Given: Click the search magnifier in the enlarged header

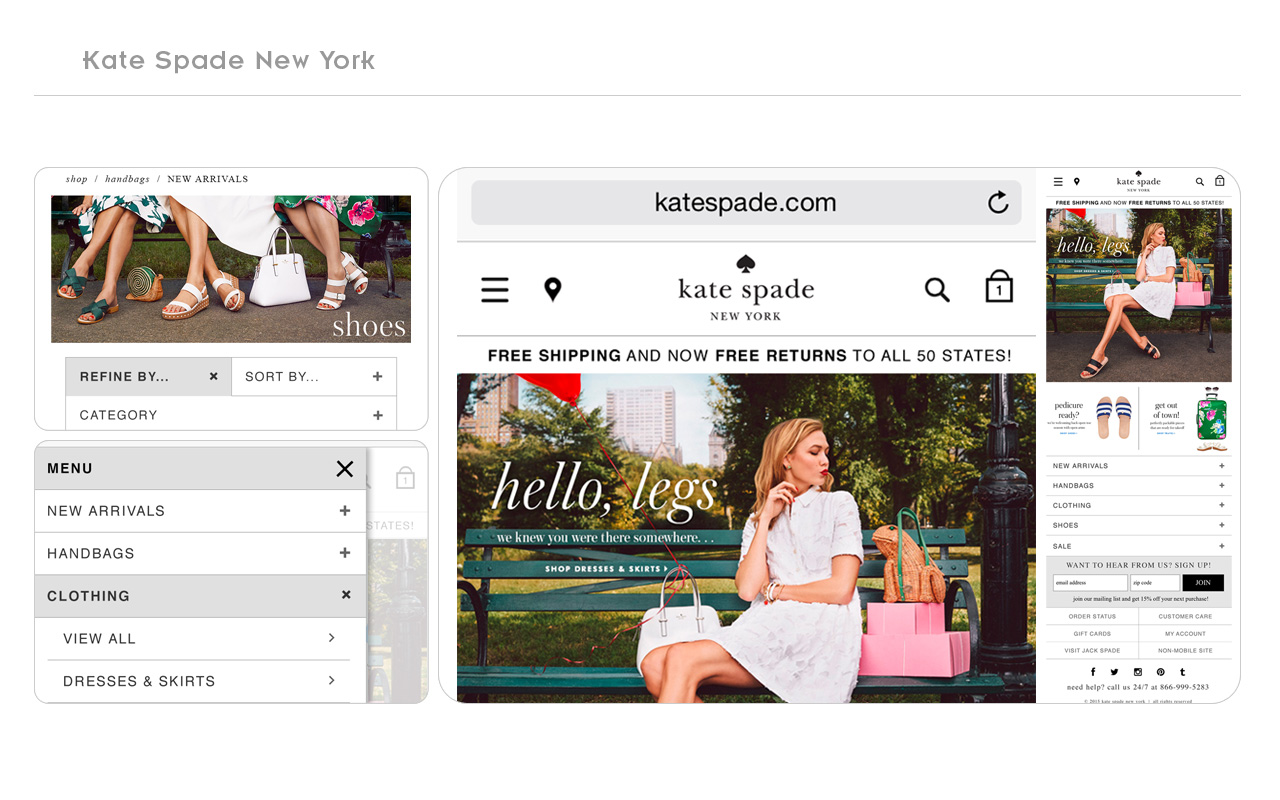Looking at the screenshot, I should (936, 290).
